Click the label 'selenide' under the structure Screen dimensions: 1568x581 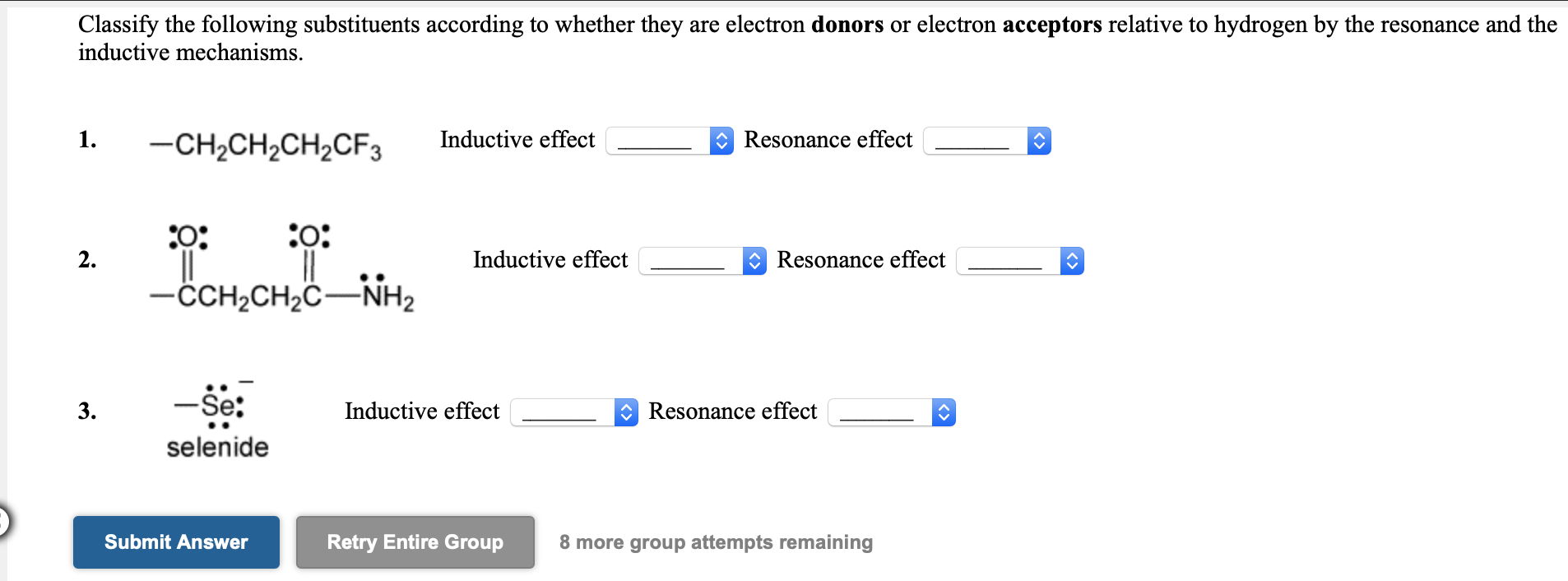point(216,448)
